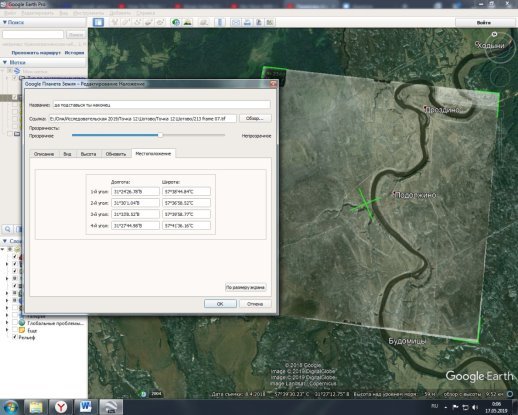This screenshot has height=415, width=518.
Task: Collapse the Поиск panel triangle
Action: [x=5, y=22]
